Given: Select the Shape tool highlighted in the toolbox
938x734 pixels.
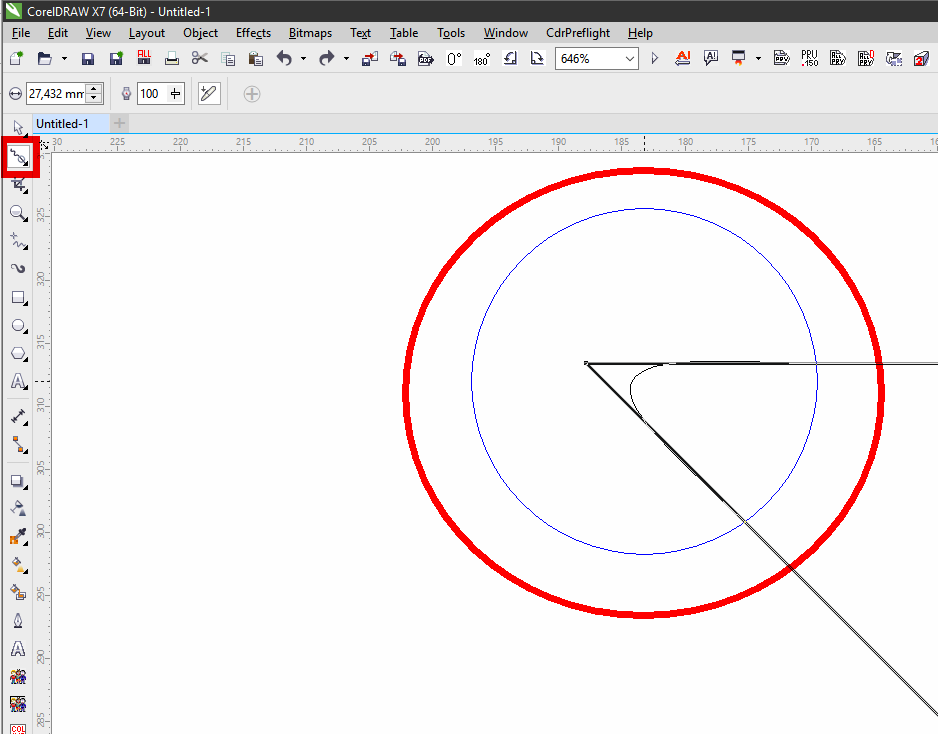Looking at the screenshot, I should [x=18, y=156].
